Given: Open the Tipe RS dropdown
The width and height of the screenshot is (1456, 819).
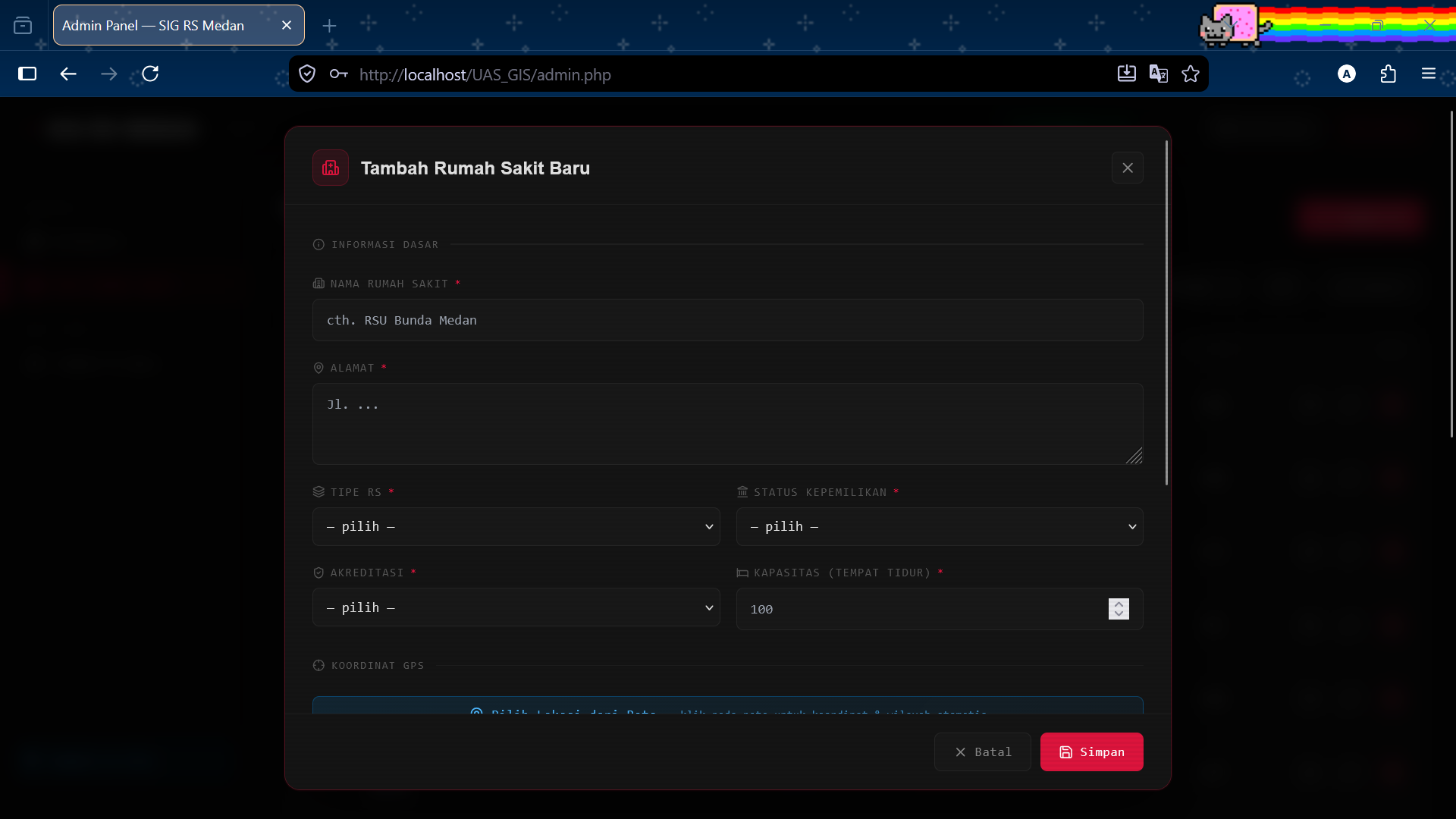Looking at the screenshot, I should (516, 526).
